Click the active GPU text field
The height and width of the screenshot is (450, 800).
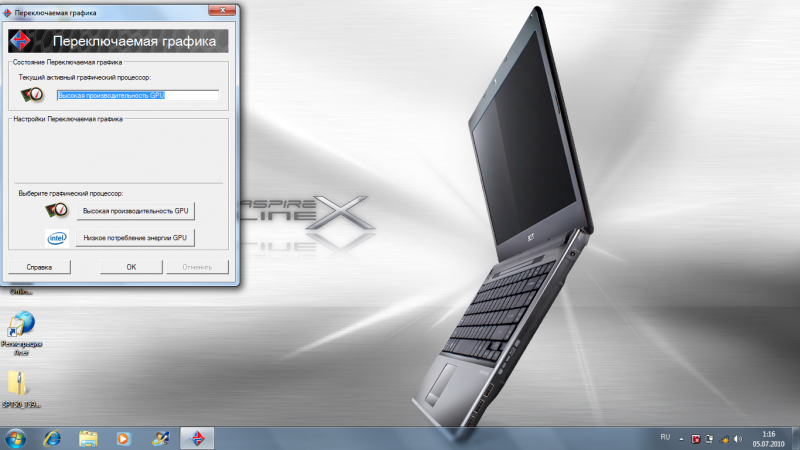pyautogui.click(x=138, y=95)
